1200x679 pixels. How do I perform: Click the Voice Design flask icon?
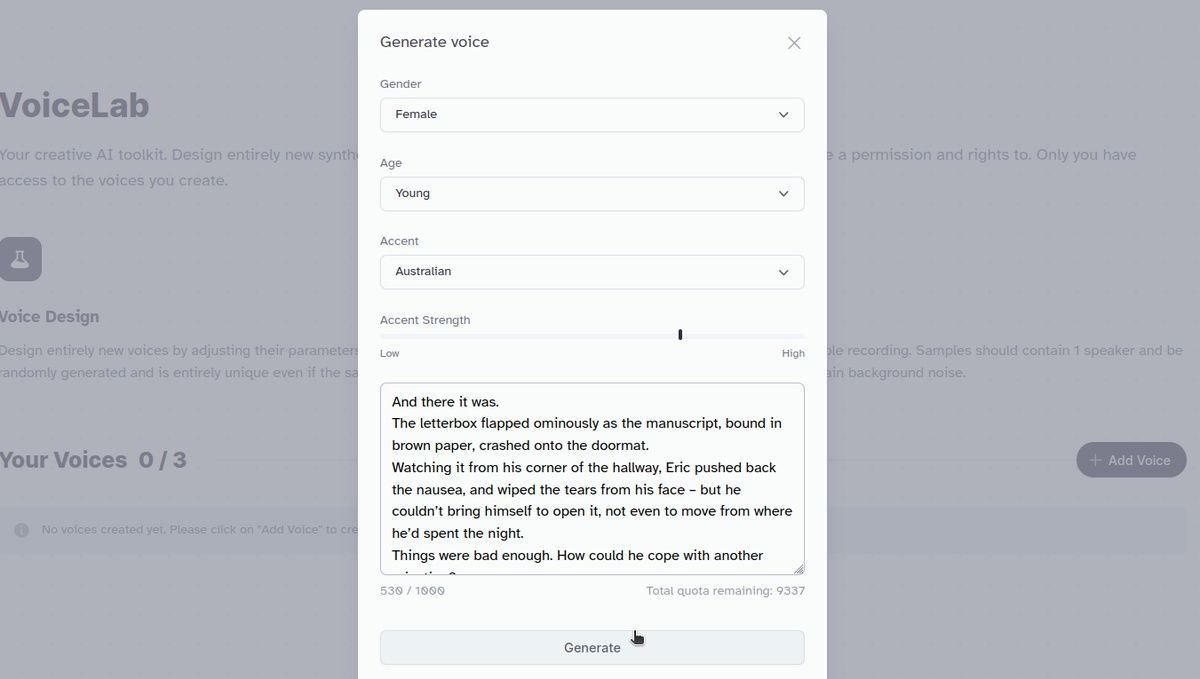coord(20,258)
